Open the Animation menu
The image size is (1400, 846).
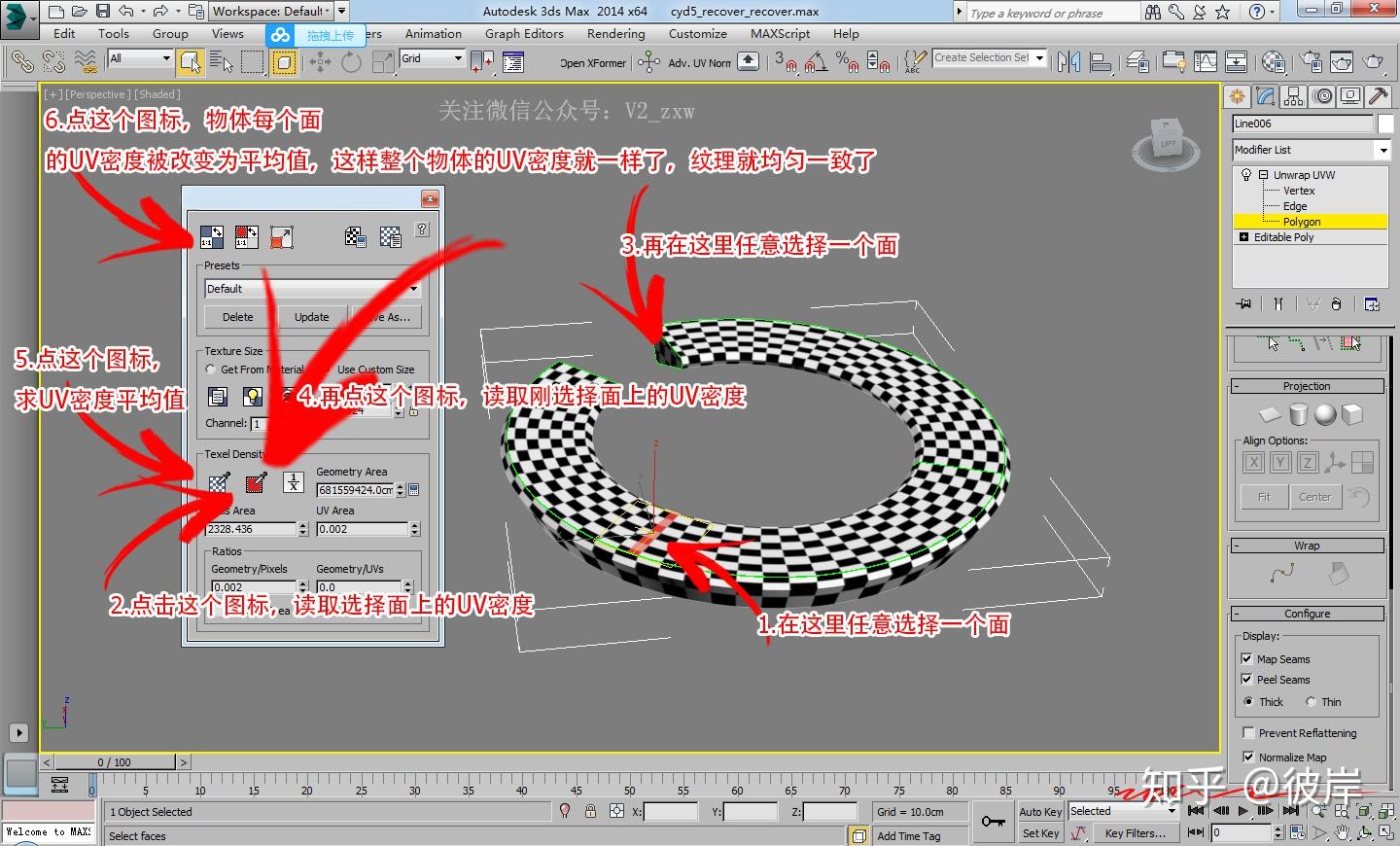point(434,34)
